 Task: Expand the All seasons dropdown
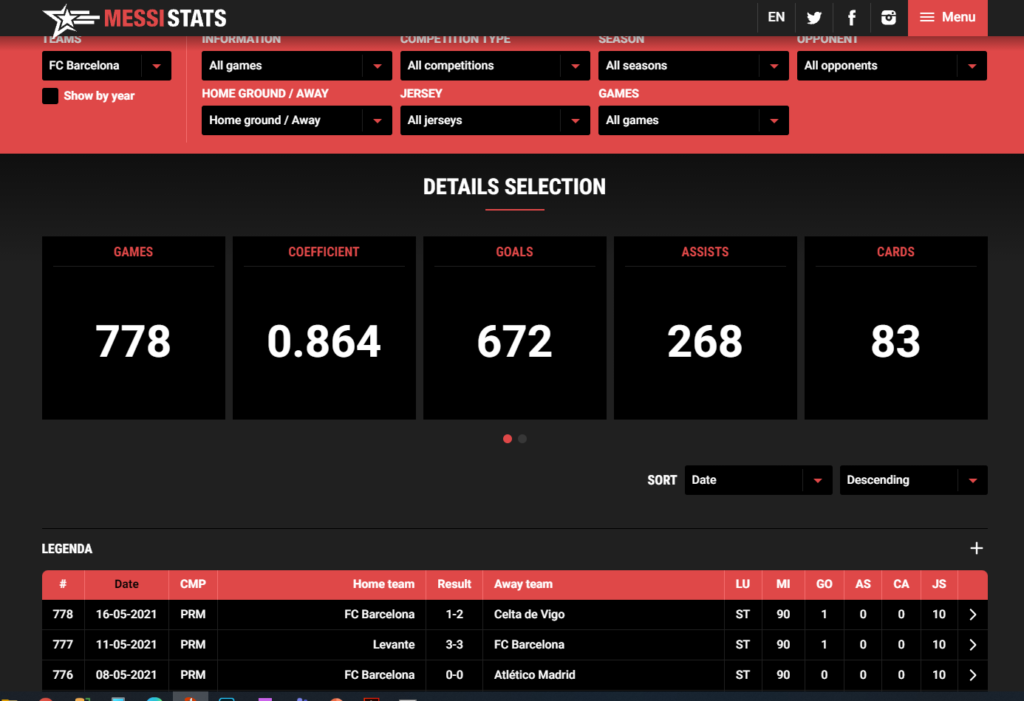pos(693,66)
